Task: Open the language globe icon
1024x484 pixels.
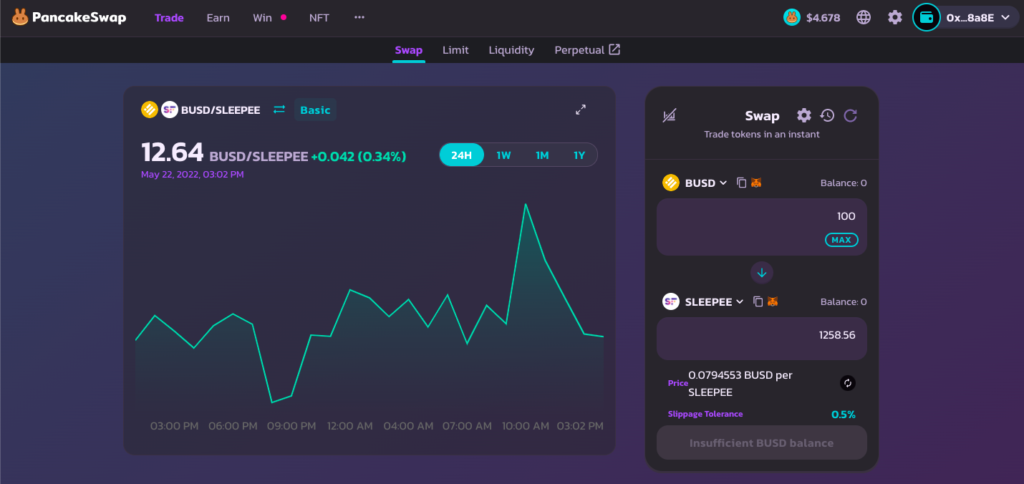Action: coord(863,18)
